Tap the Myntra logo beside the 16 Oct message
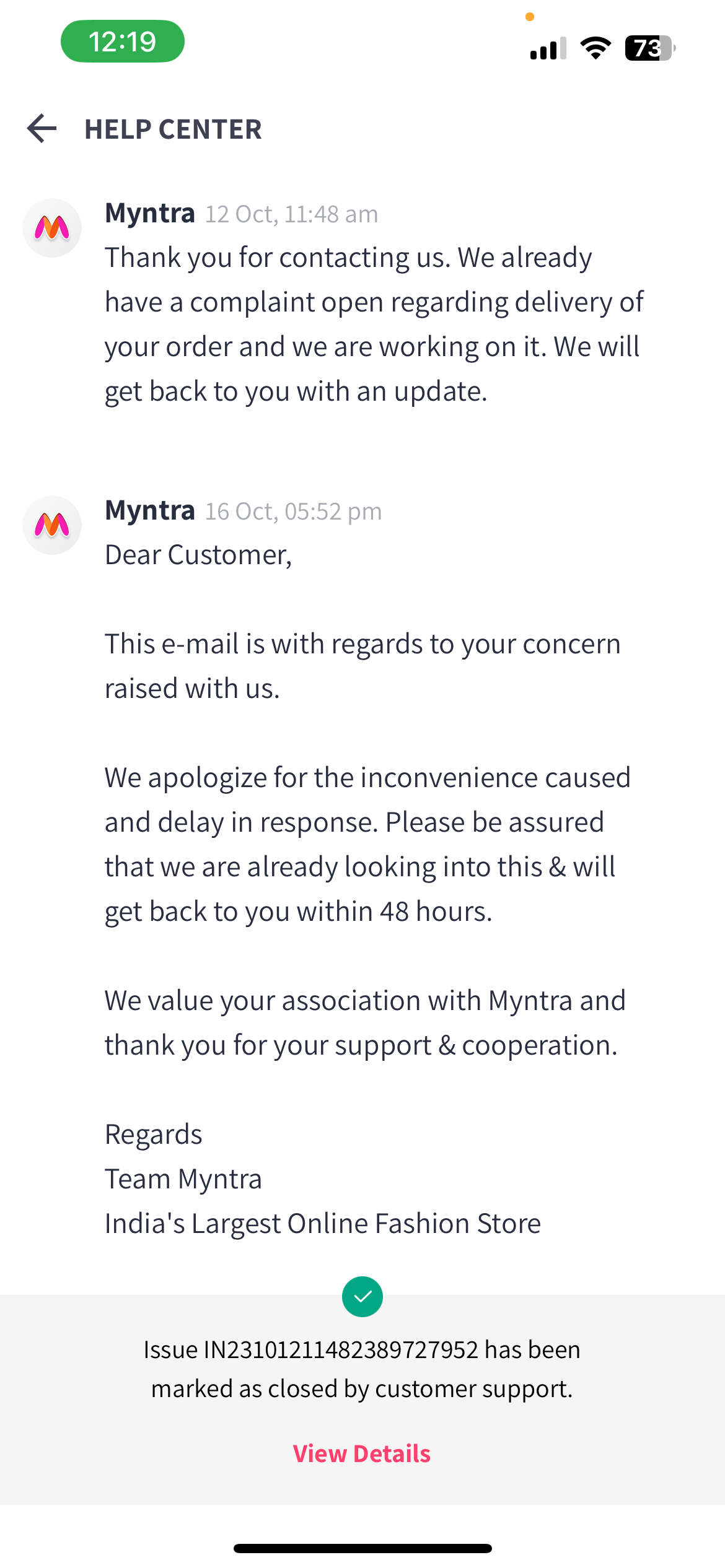This screenshot has width=725, height=1568. pyautogui.click(x=52, y=525)
